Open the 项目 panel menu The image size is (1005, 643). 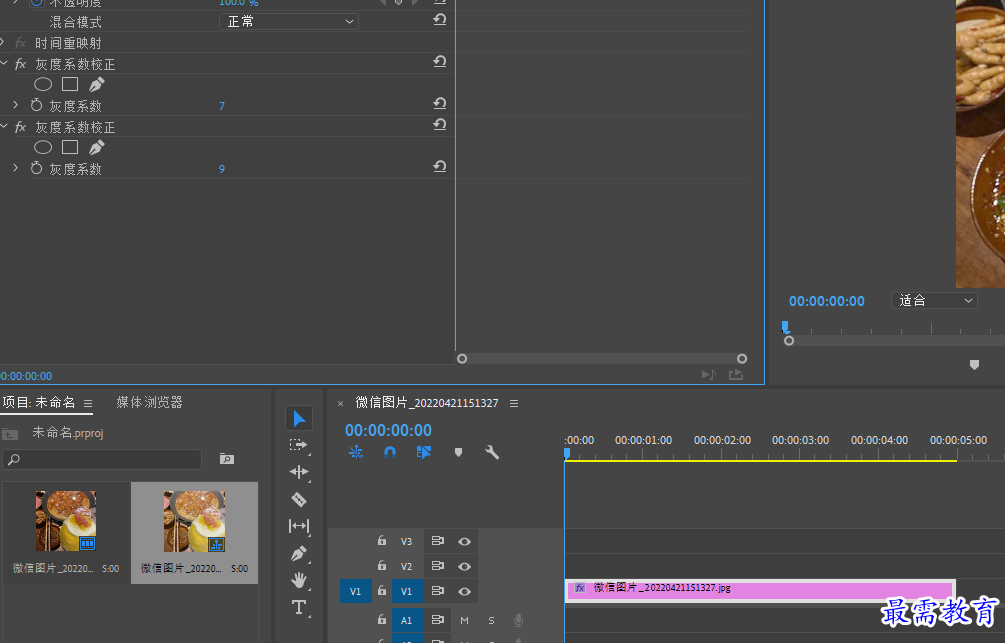coord(88,403)
